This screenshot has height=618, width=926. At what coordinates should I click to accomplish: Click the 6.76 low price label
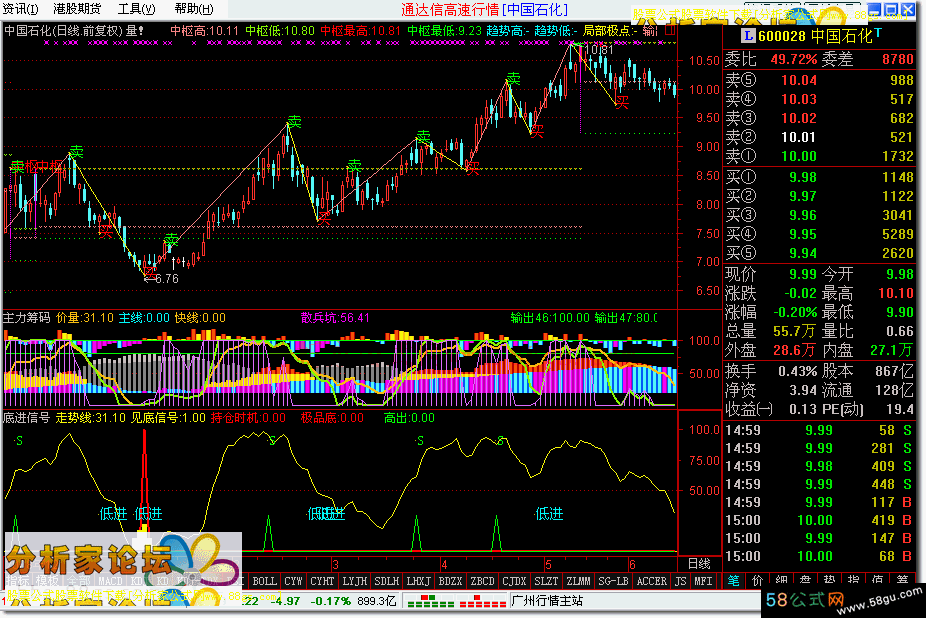[167, 278]
